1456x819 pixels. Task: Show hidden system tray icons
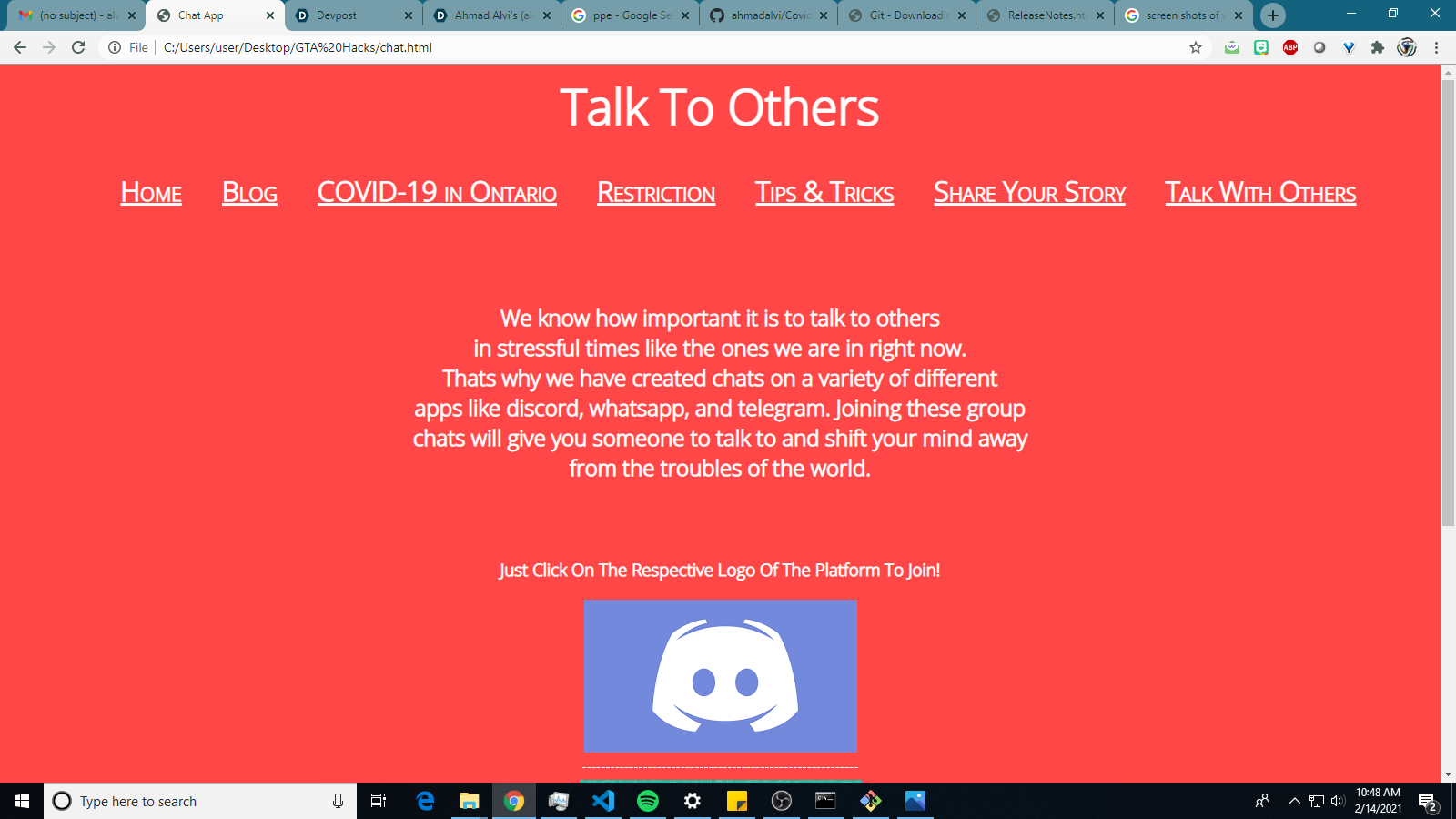[1294, 801]
